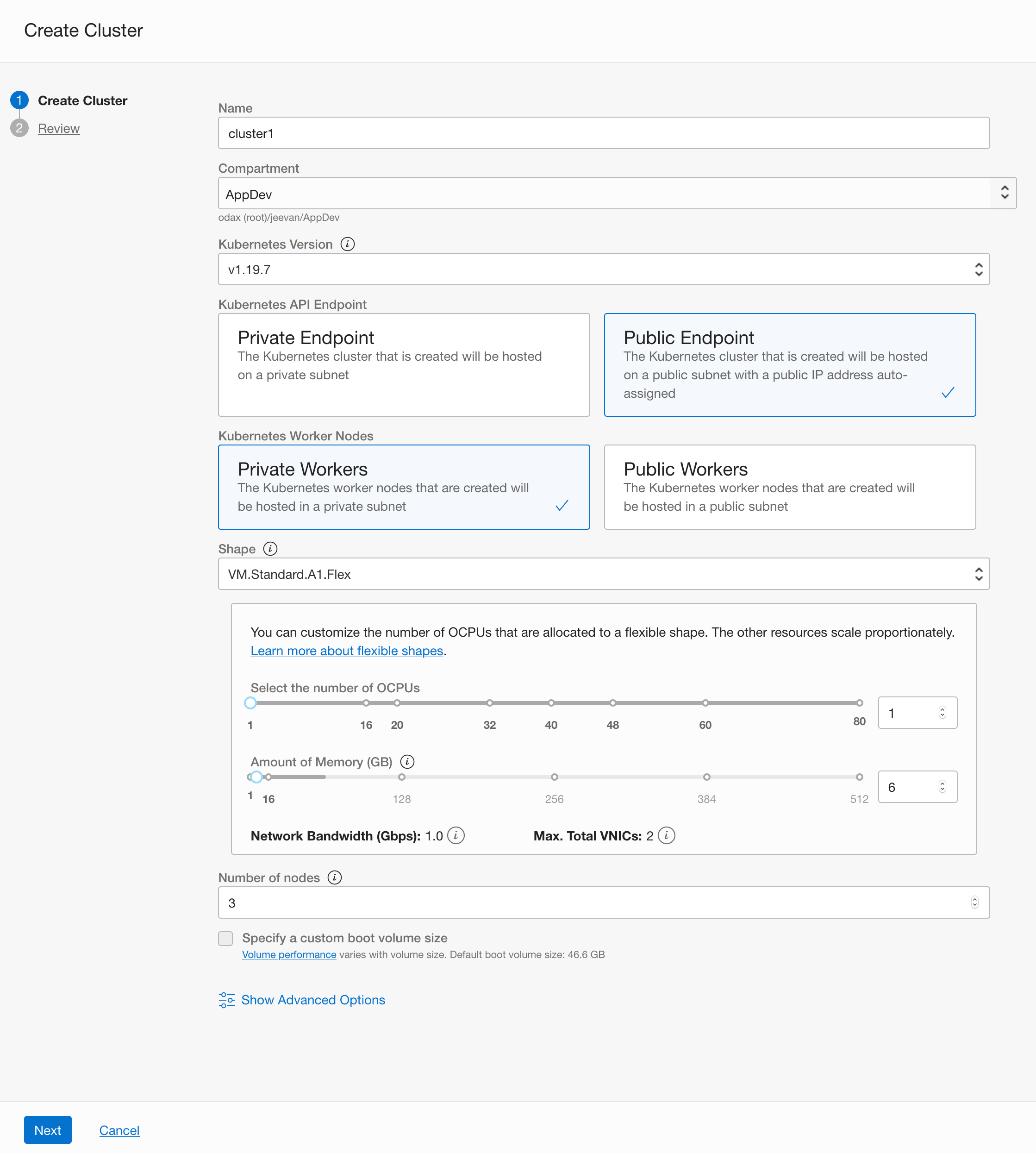Enable custom boot volume size checkbox
Image resolution: width=1036 pixels, height=1153 pixels.
[225, 938]
